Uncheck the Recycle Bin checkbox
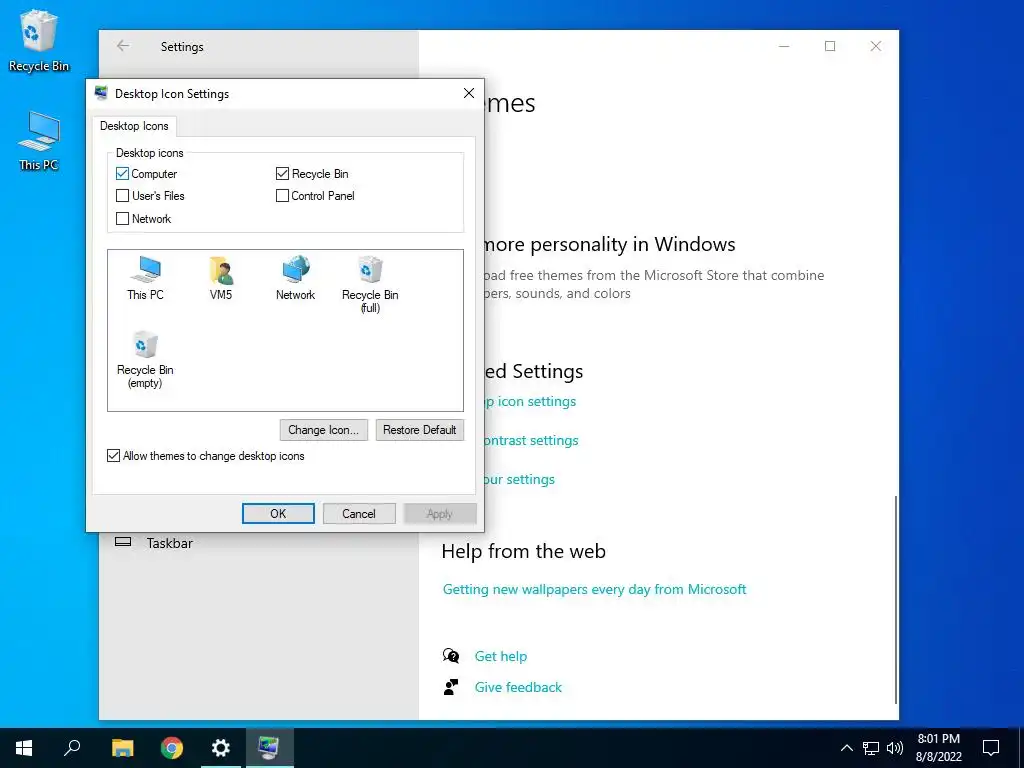Viewport: 1024px width, 768px height. click(x=282, y=174)
